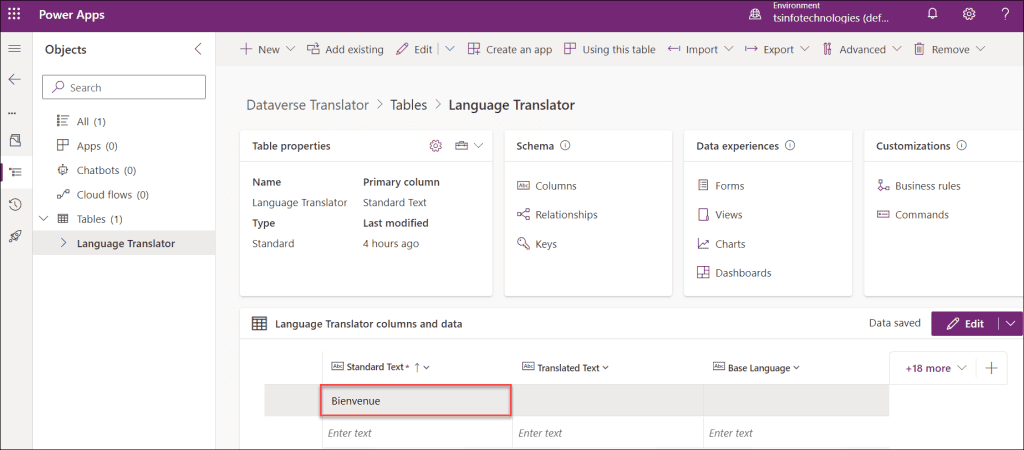Click in the Objects search box
Screen dimensions: 1024x450
[124, 88]
